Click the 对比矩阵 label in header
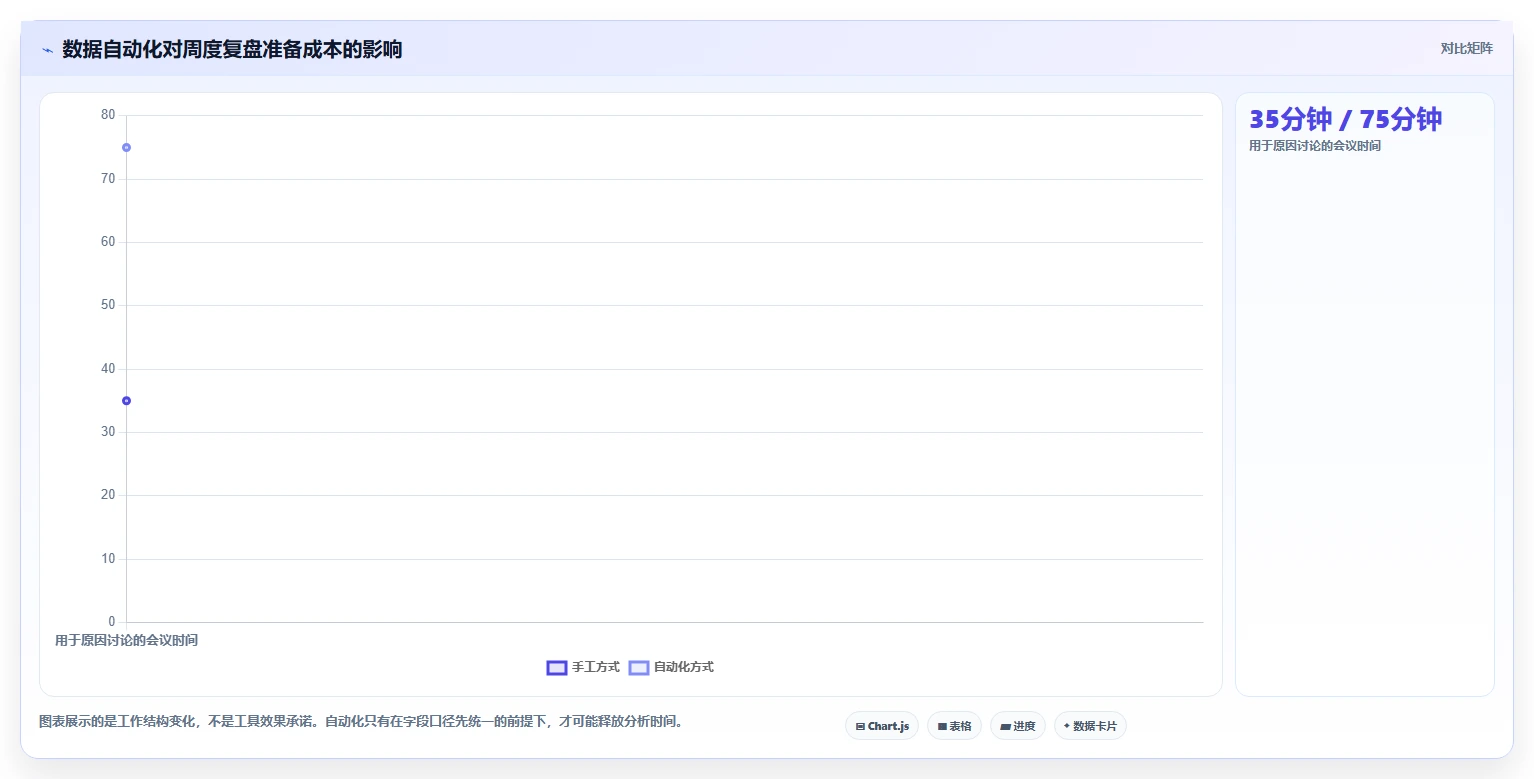This screenshot has height=779, width=1534. (1466, 48)
